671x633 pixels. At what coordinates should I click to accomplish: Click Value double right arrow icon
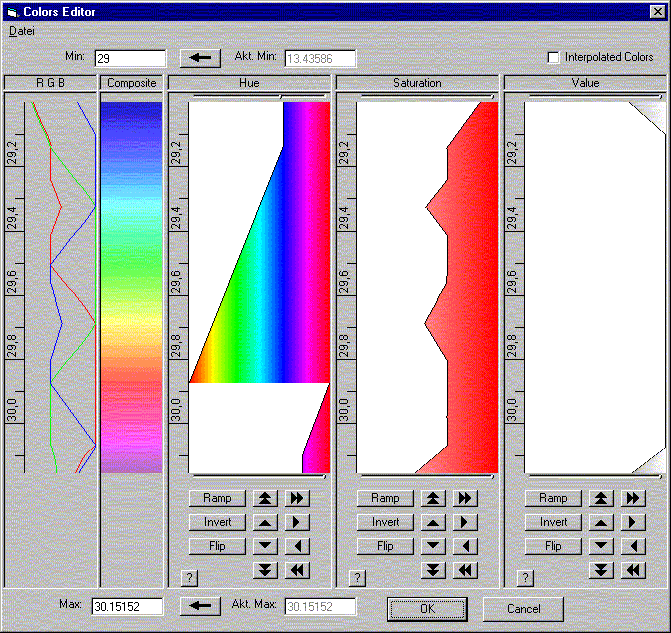[633, 498]
